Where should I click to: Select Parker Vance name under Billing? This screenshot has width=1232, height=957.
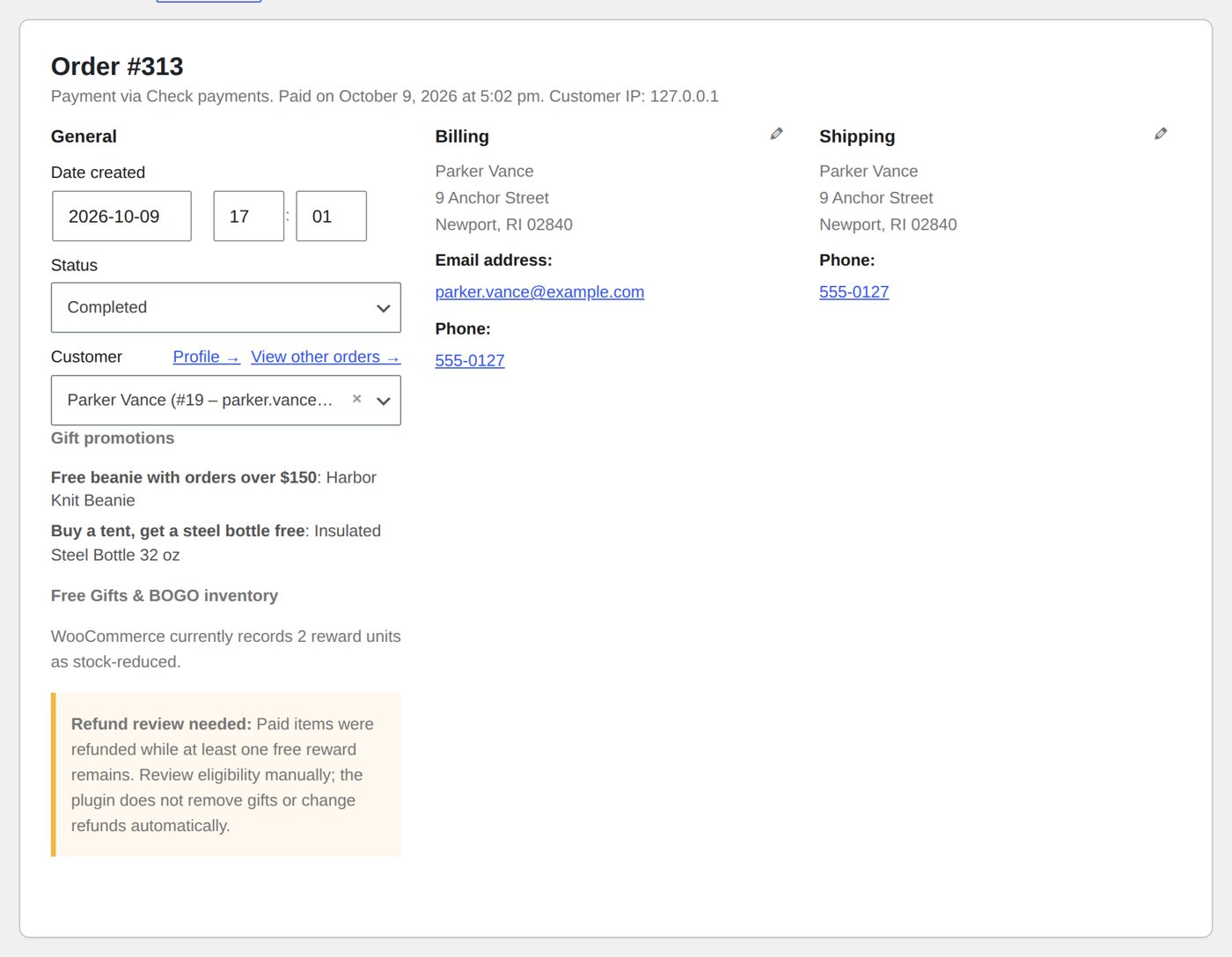tap(484, 171)
